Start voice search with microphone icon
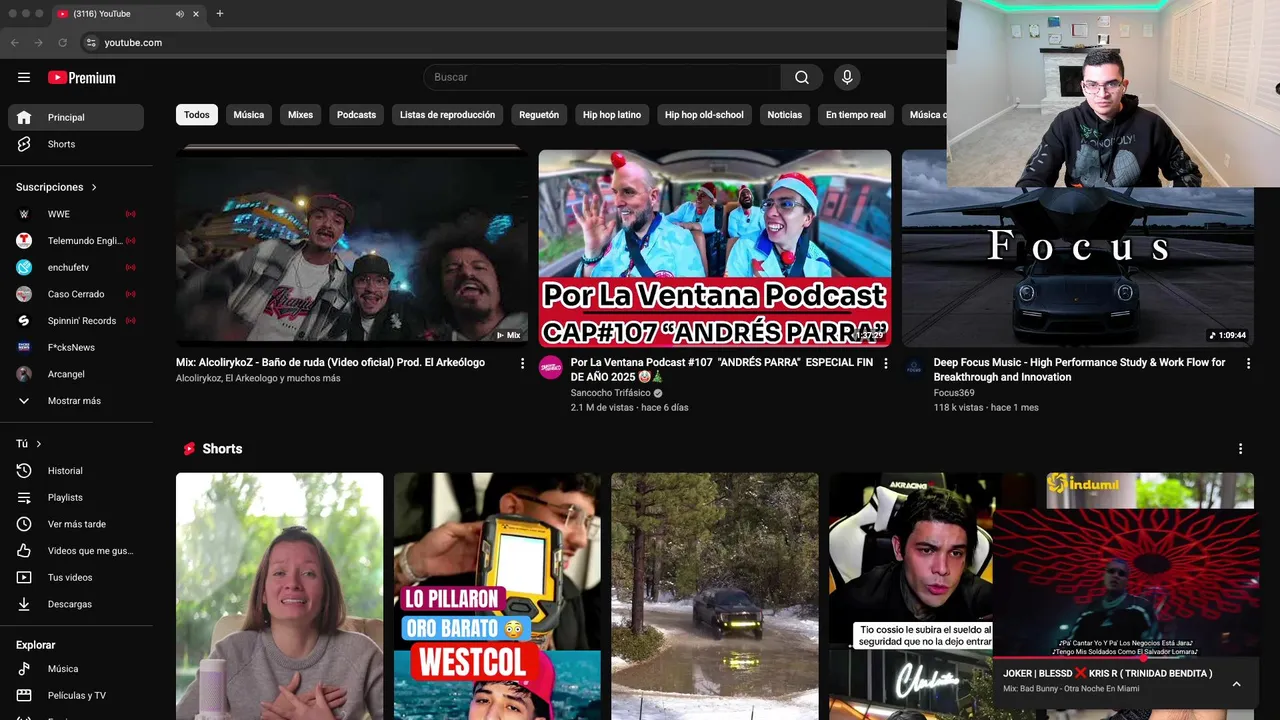Image resolution: width=1280 pixels, height=720 pixels. (847, 77)
